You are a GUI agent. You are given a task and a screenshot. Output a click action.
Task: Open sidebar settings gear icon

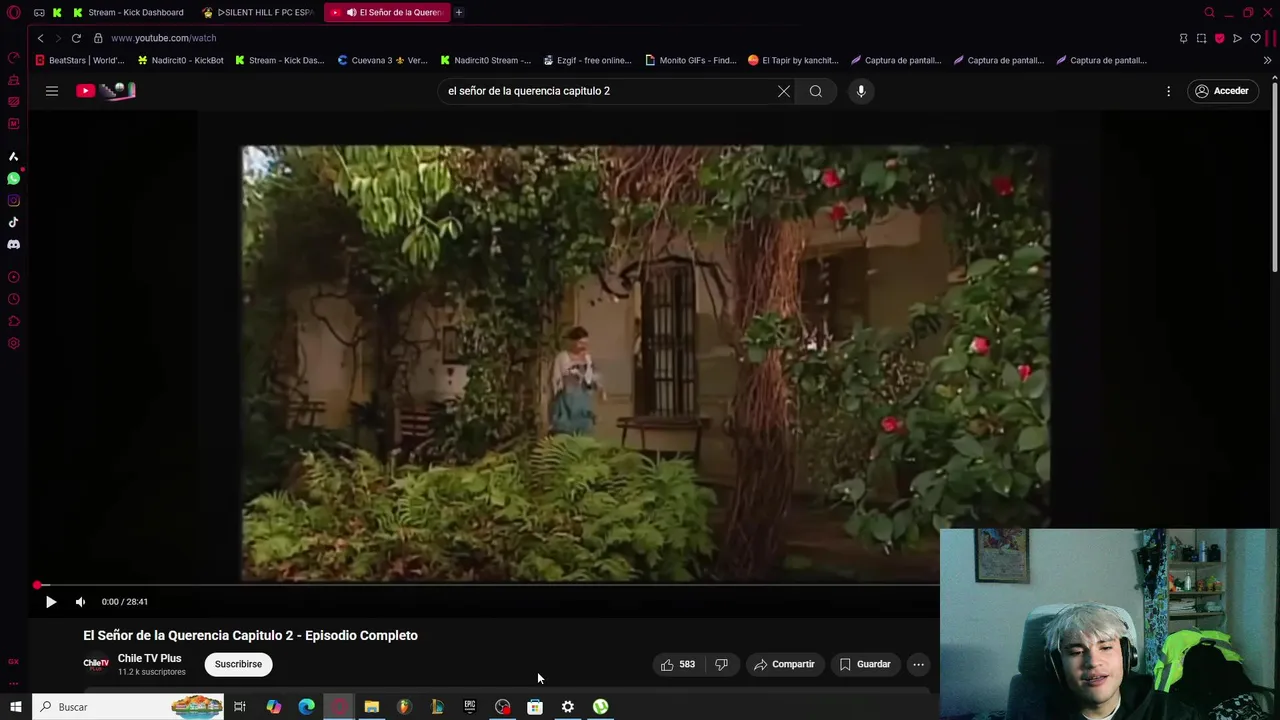[x=13, y=343]
